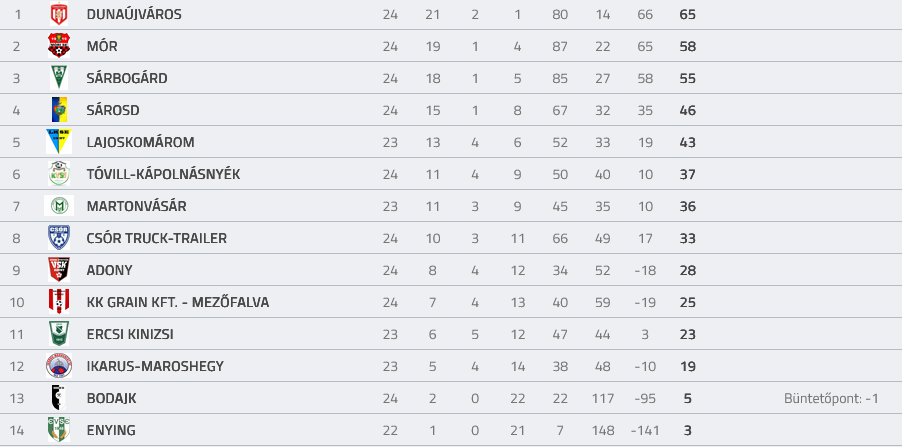The width and height of the screenshot is (902, 447).
Task: Click the ENYING row points value 3
Action: pos(687,430)
